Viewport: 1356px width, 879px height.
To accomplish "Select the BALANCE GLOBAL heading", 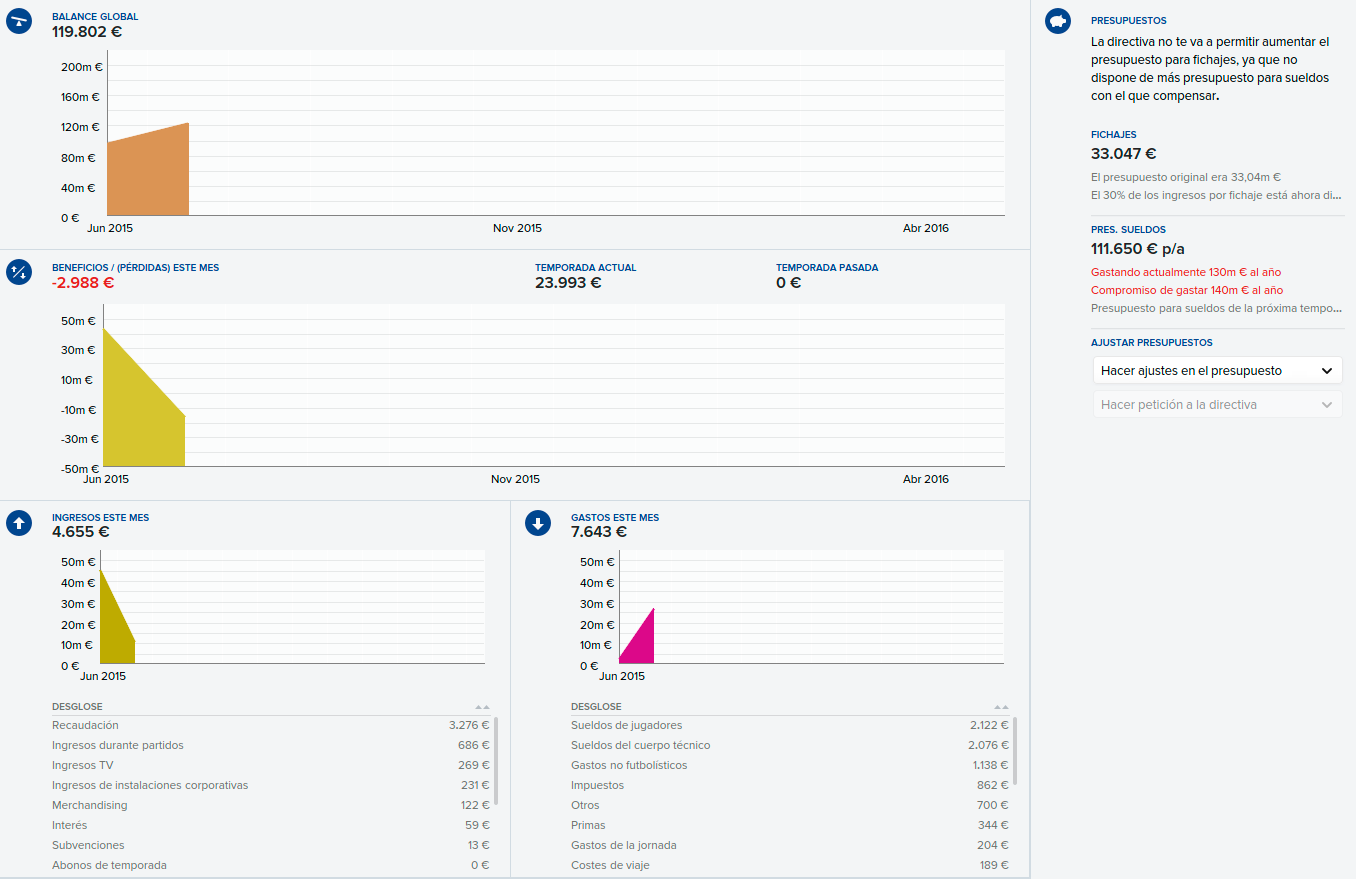I will tap(95, 17).
